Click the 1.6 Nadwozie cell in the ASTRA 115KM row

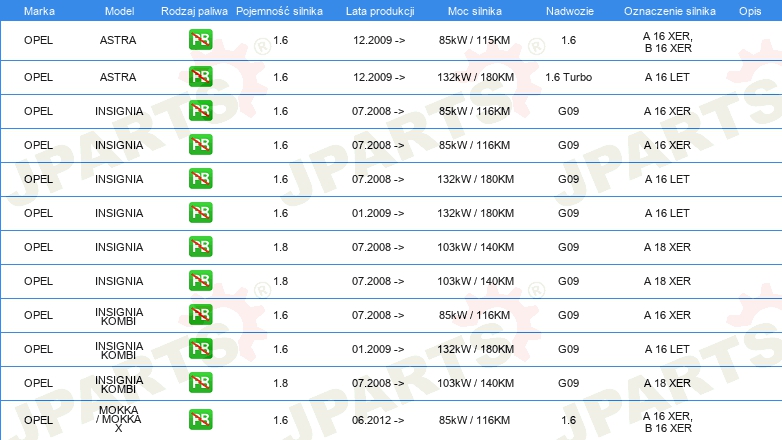(x=569, y=40)
